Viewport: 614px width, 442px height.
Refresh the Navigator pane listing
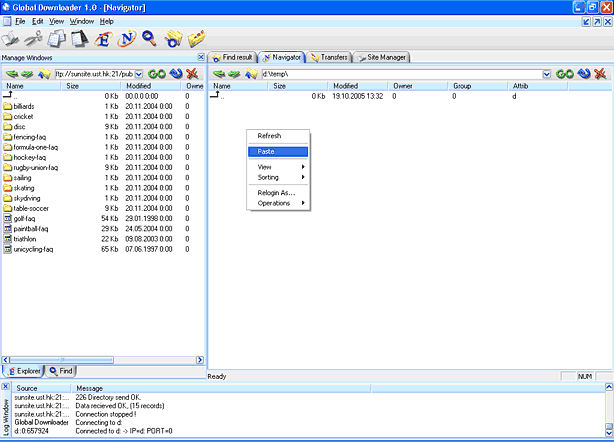[584, 74]
